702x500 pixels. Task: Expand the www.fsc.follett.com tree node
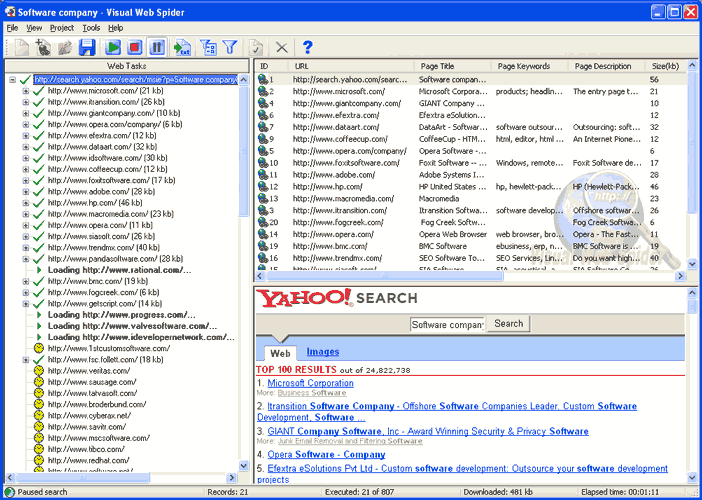point(26,359)
